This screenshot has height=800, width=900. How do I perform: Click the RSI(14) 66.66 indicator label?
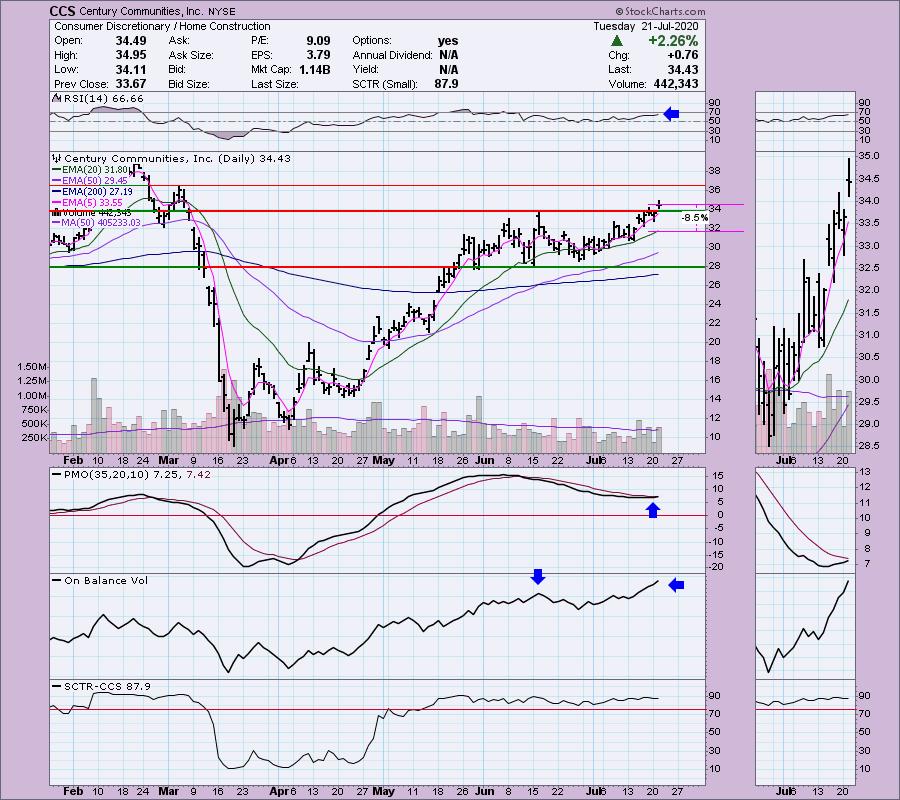pos(98,99)
